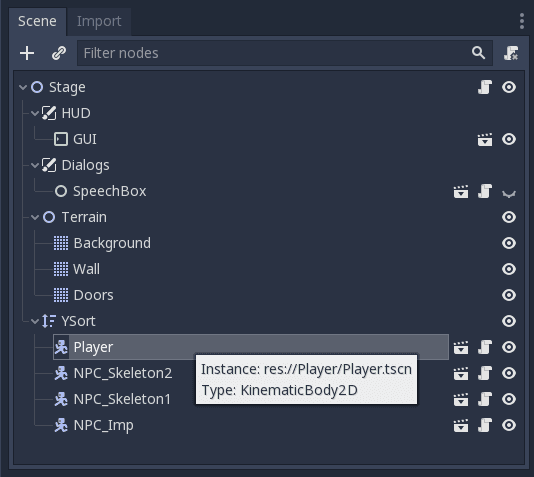Collapse the Terrain node children
The height and width of the screenshot is (477, 534).
pyautogui.click(x=35, y=217)
